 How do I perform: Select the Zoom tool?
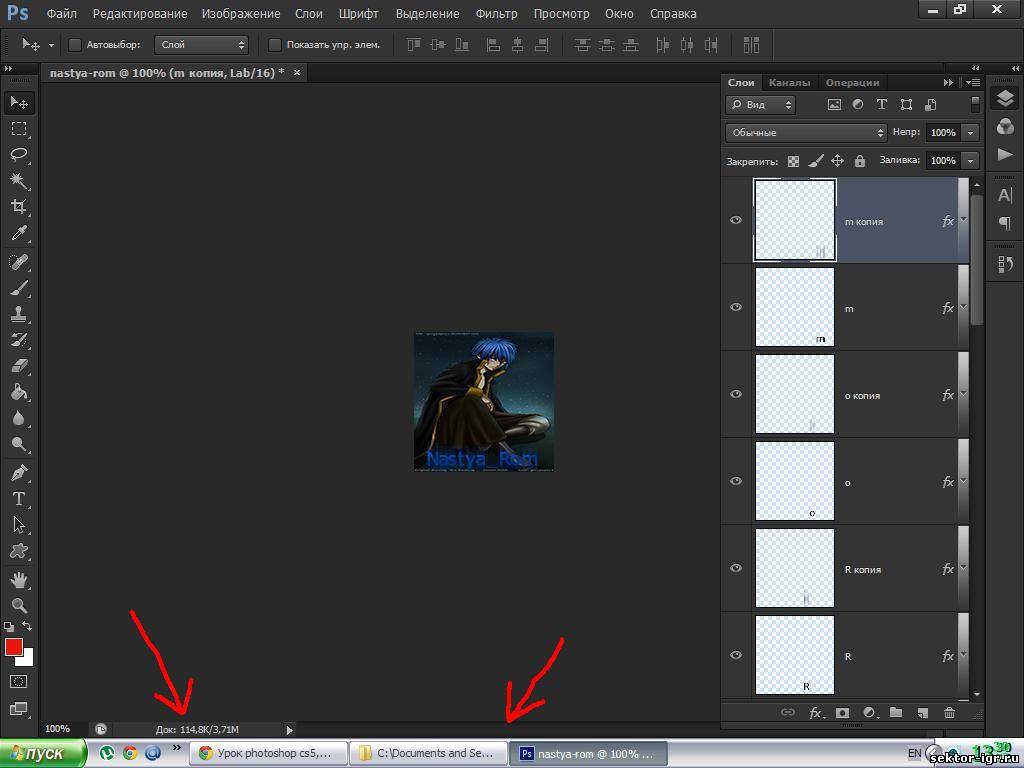pyautogui.click(x=19, y=605)
